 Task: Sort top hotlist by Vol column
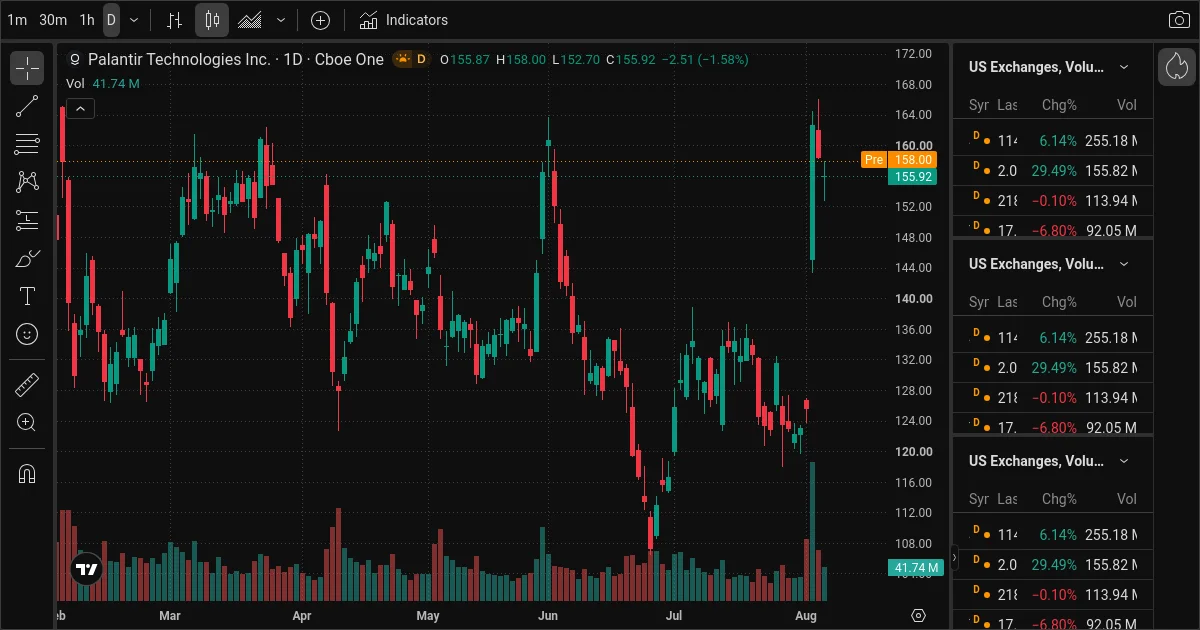(x=1127, y=105)
